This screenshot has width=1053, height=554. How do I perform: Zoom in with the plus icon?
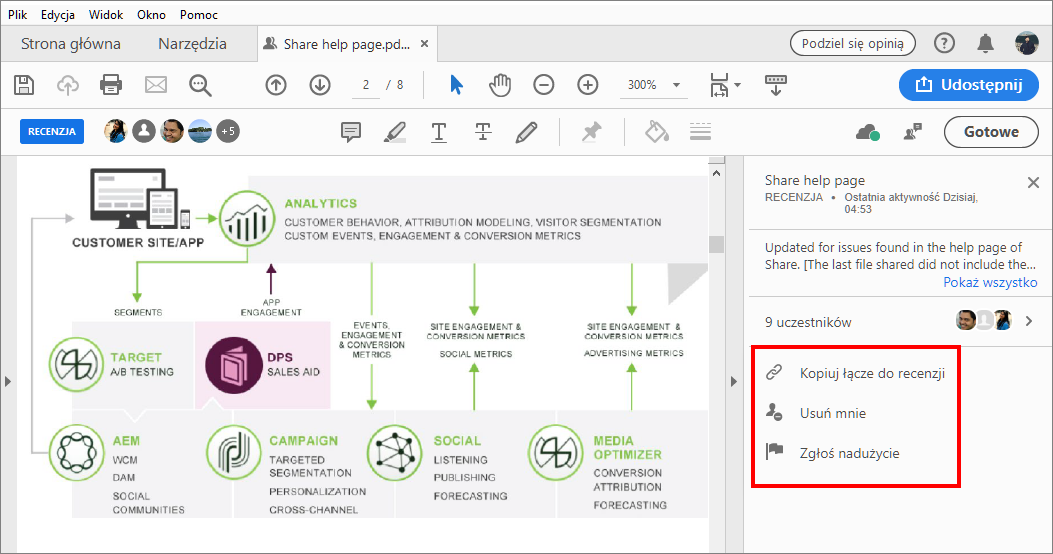pos(588,85)
